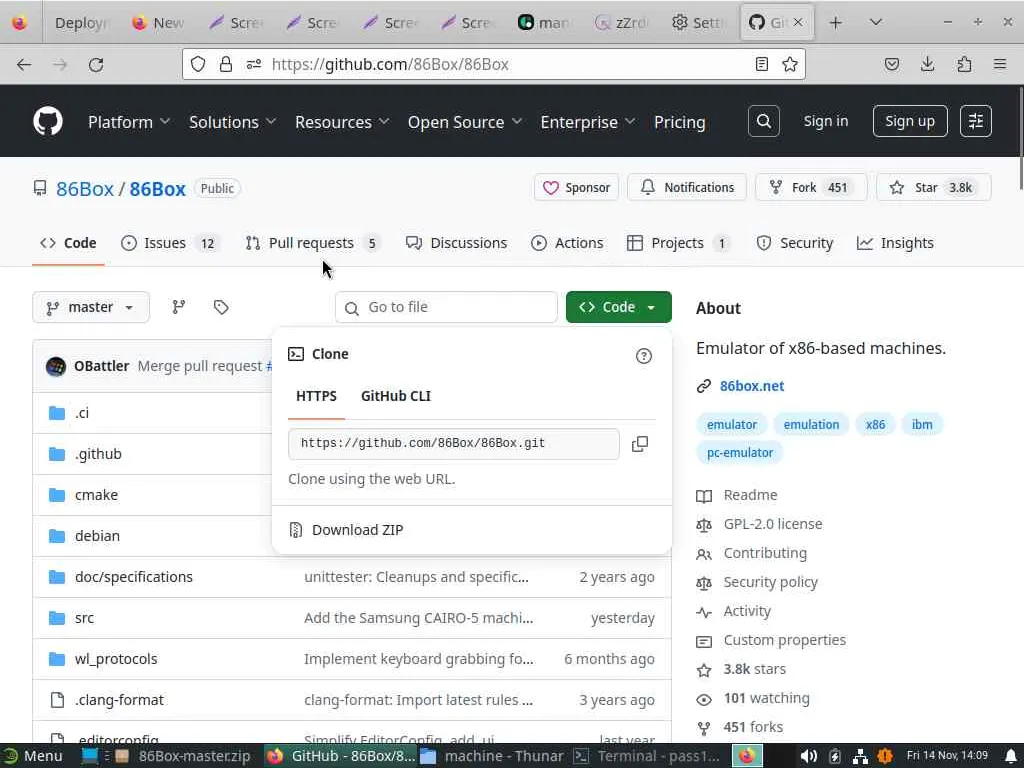The height and width of the screenshot is (768, 1024).
Task: Toggle the green Code dropdown button
Action: pyautogui.click(x=618, y=307)
